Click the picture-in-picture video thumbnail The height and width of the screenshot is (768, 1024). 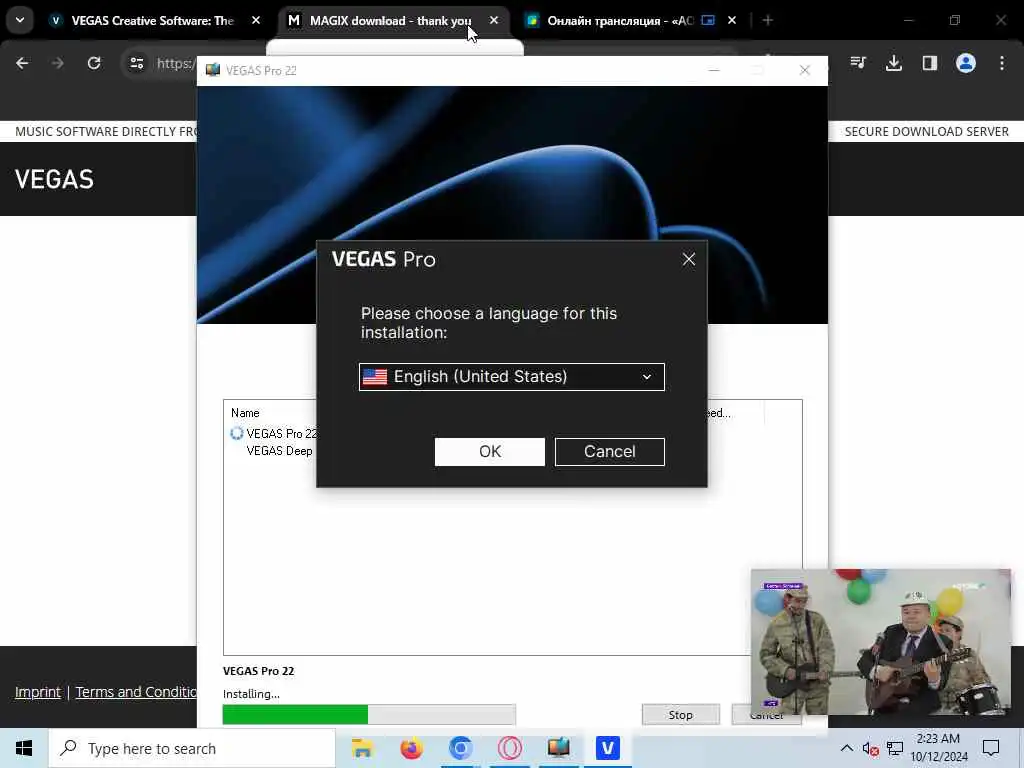point(880,642)
